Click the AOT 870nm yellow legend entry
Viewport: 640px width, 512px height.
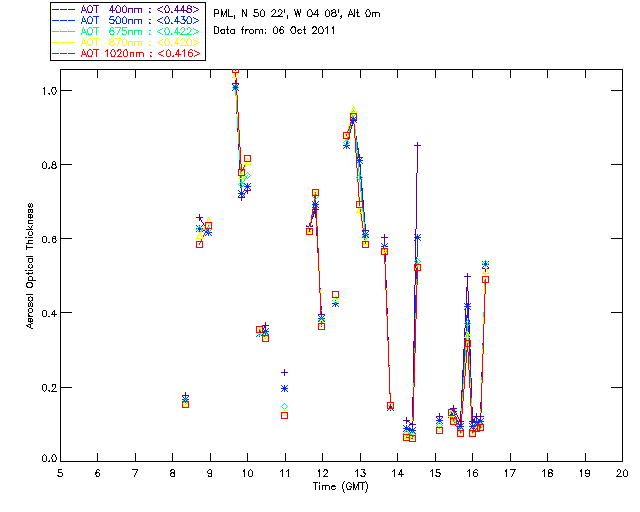[x=126, y=42]
